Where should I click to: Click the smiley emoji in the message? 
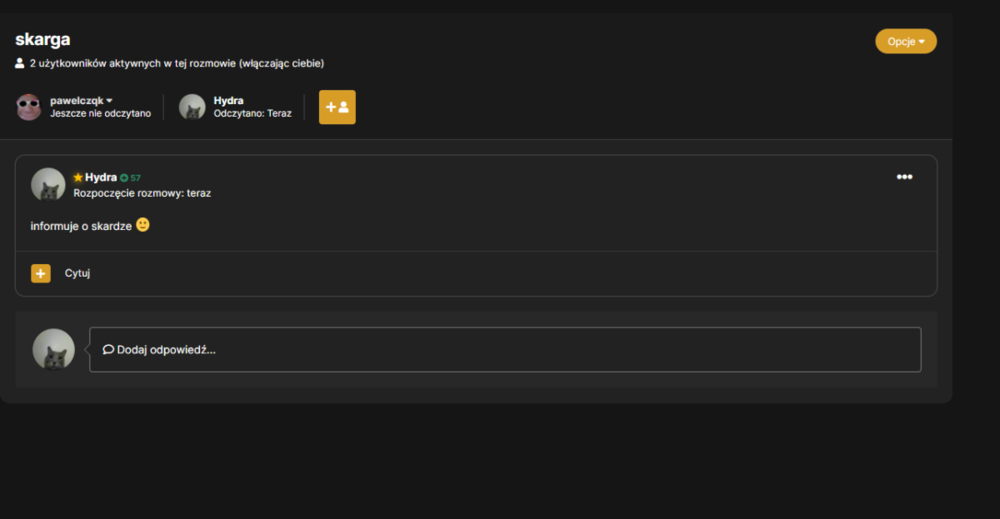point(143,225)
